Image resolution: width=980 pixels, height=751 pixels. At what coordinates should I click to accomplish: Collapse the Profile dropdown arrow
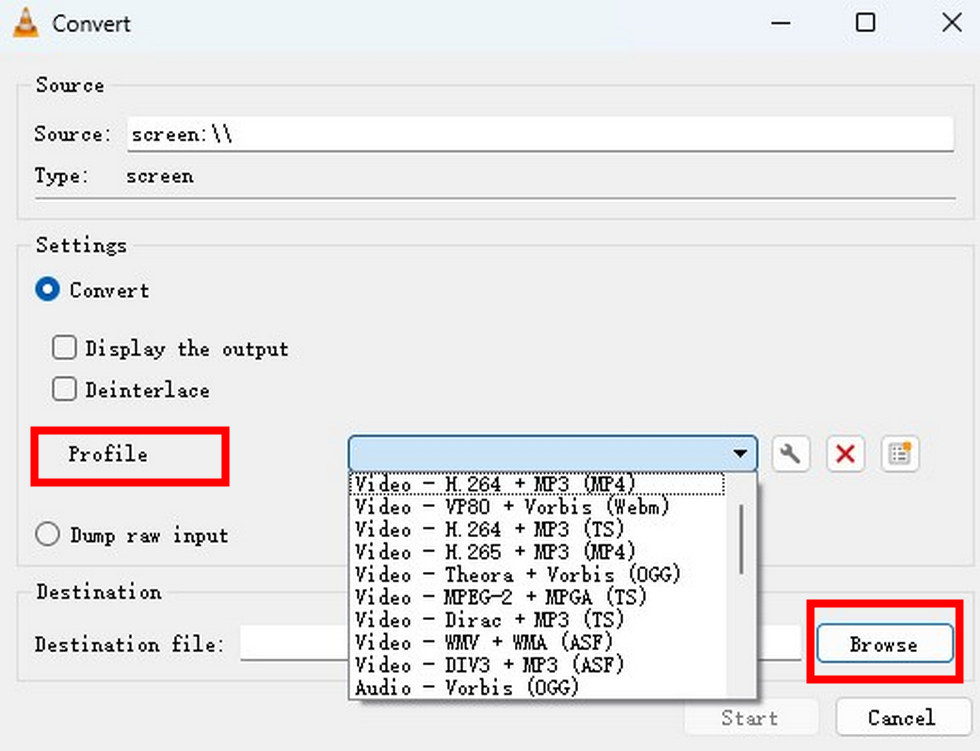pyautogui.click(x=740, y=454)
